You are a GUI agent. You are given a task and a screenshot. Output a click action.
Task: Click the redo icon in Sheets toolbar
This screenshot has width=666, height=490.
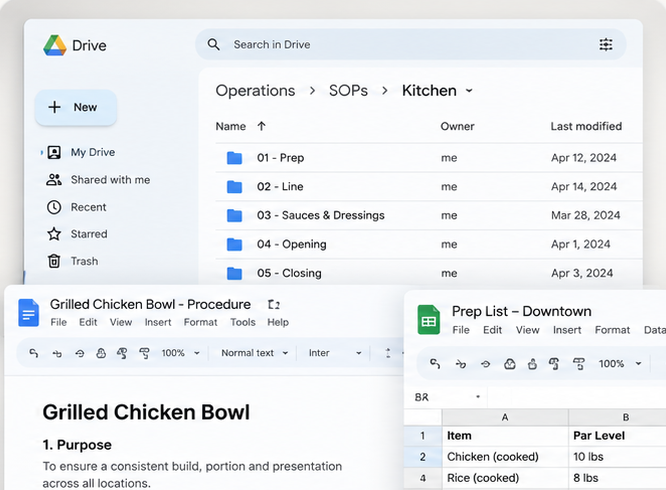(460, 364)
